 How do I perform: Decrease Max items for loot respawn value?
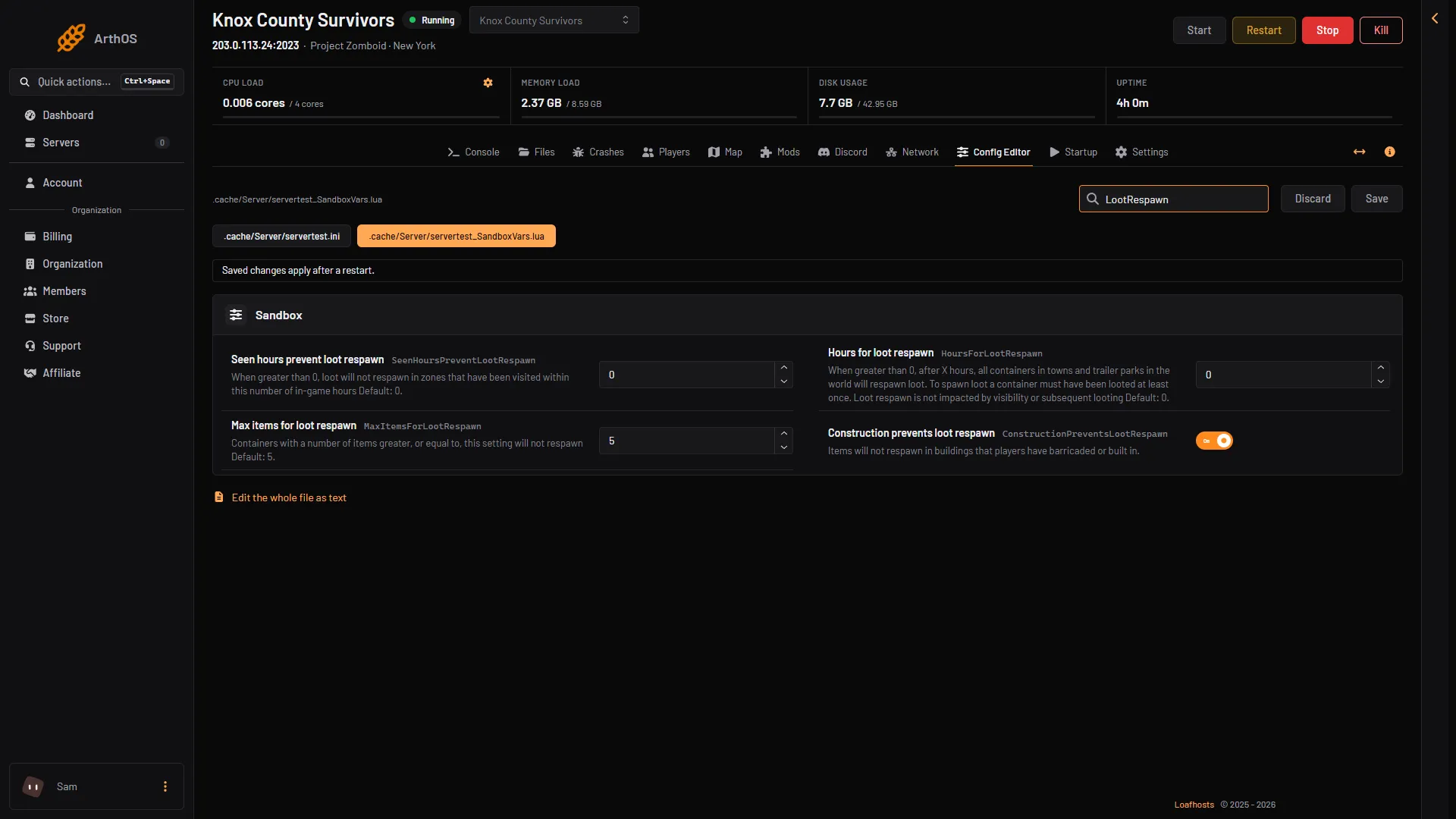click(784, 447)
